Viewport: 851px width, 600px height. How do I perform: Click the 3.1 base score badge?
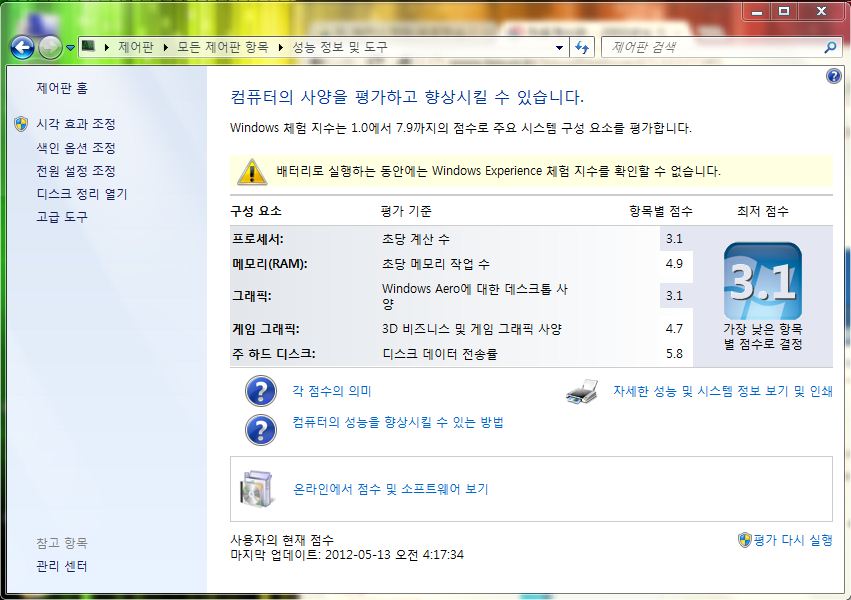(763, 282)
